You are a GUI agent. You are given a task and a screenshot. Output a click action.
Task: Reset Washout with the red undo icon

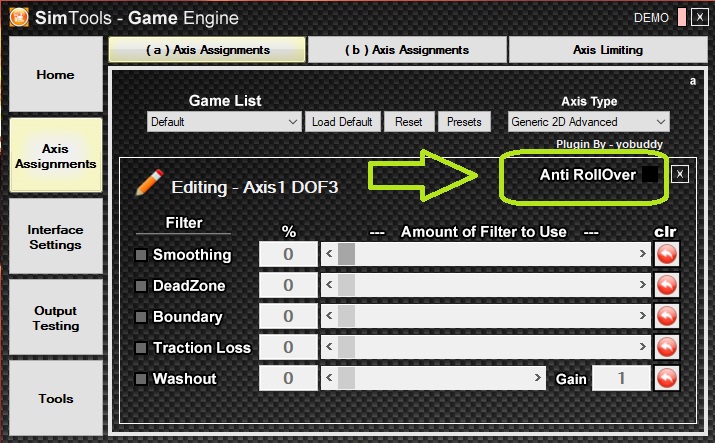(667, 378)
